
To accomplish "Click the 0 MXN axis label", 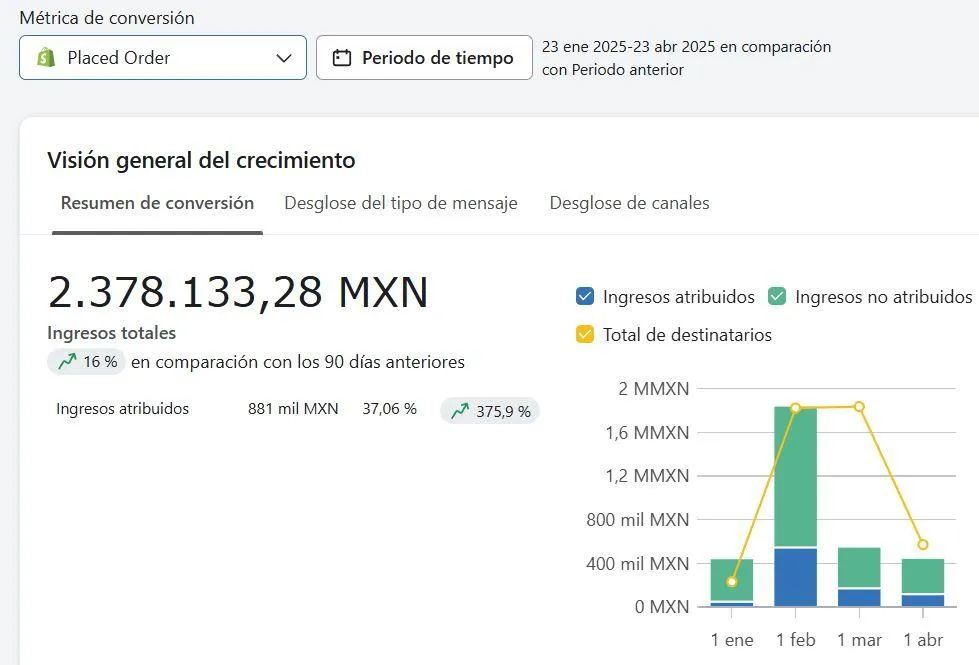I will pyautogui.click(x=662, y=607).
